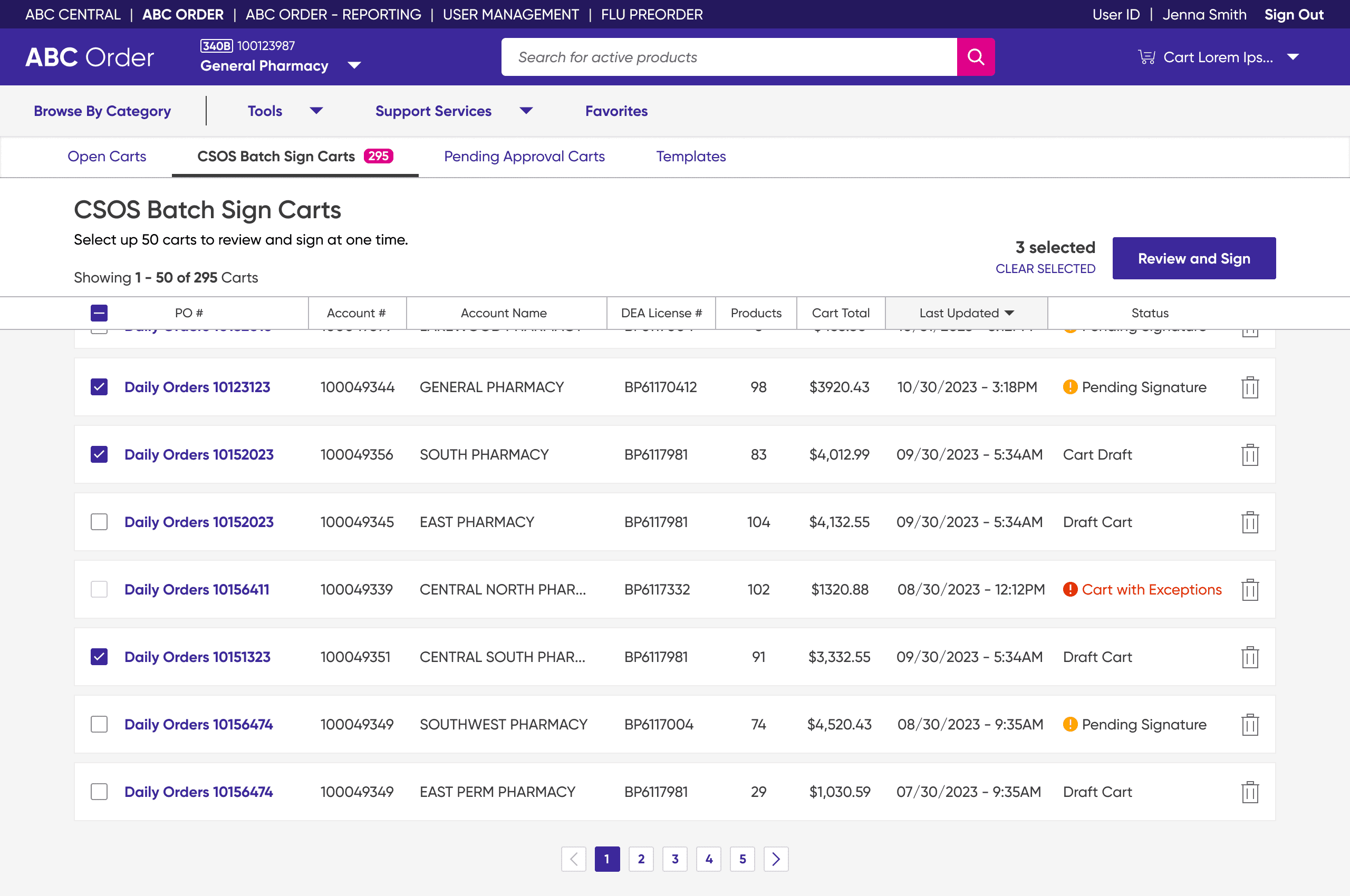Delete the SOUTHWEST PHARMACY cart trash icon

tap(1250, 725)
